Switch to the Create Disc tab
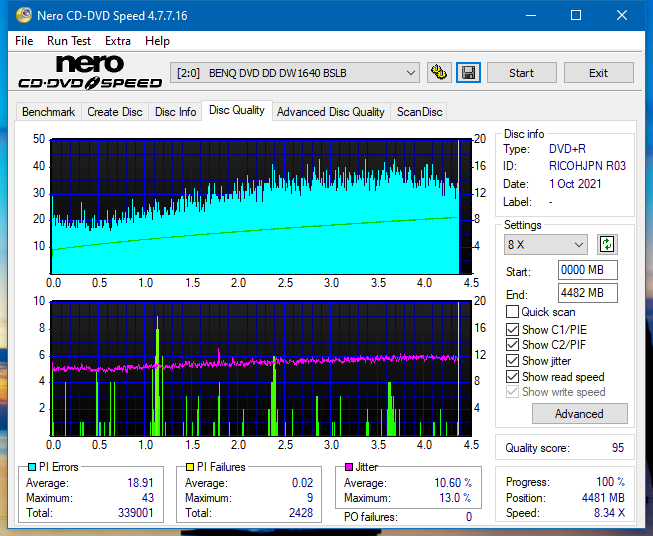653x536 pixels. [x=115, y=112]
